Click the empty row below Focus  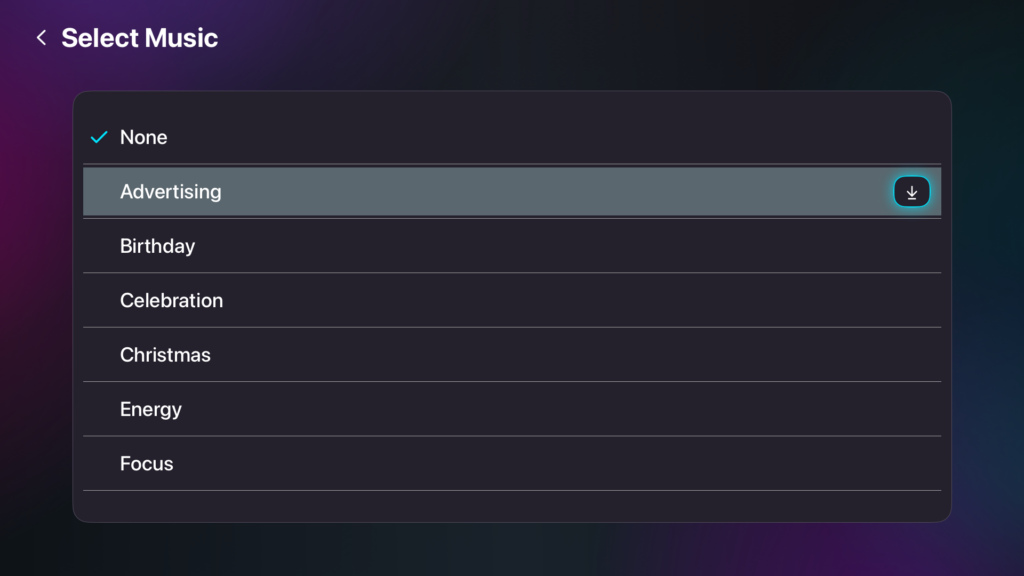pyautogui.click(x=511, y=505)
